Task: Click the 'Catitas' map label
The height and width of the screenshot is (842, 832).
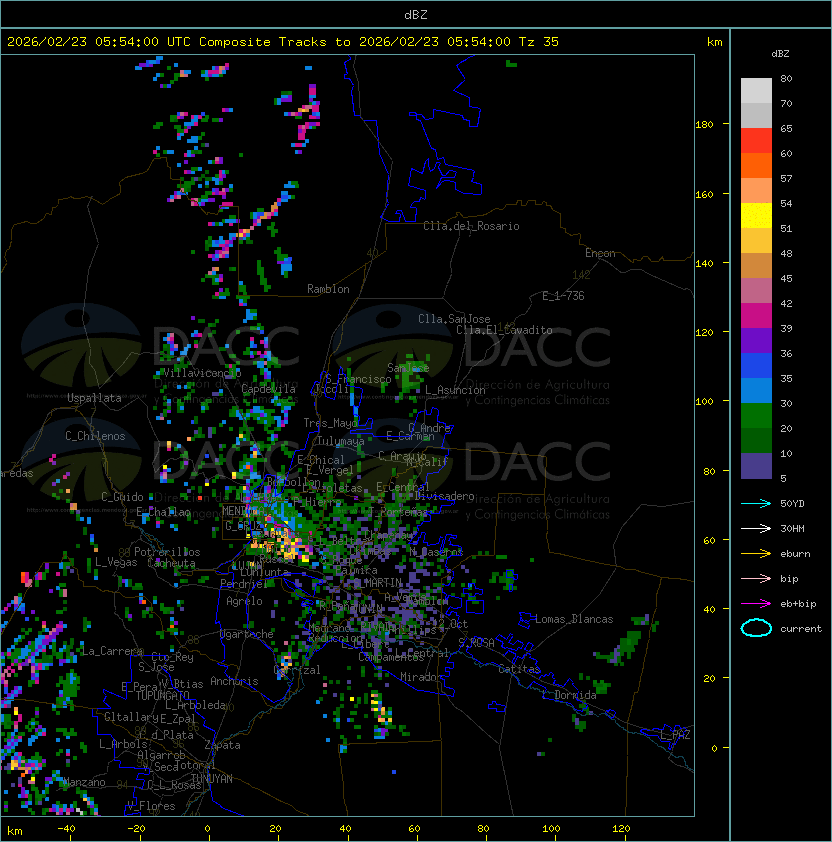Action: point(519,669)
